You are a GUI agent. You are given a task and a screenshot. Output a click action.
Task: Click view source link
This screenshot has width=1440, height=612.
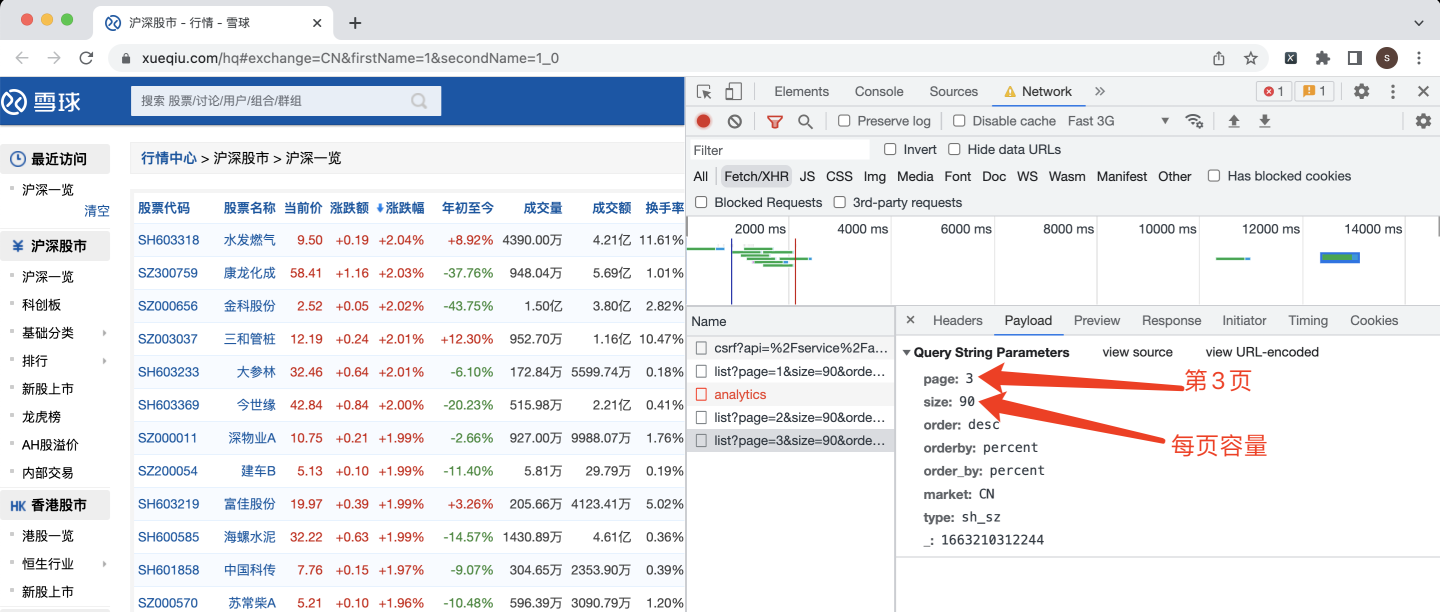pos(1137,352)
